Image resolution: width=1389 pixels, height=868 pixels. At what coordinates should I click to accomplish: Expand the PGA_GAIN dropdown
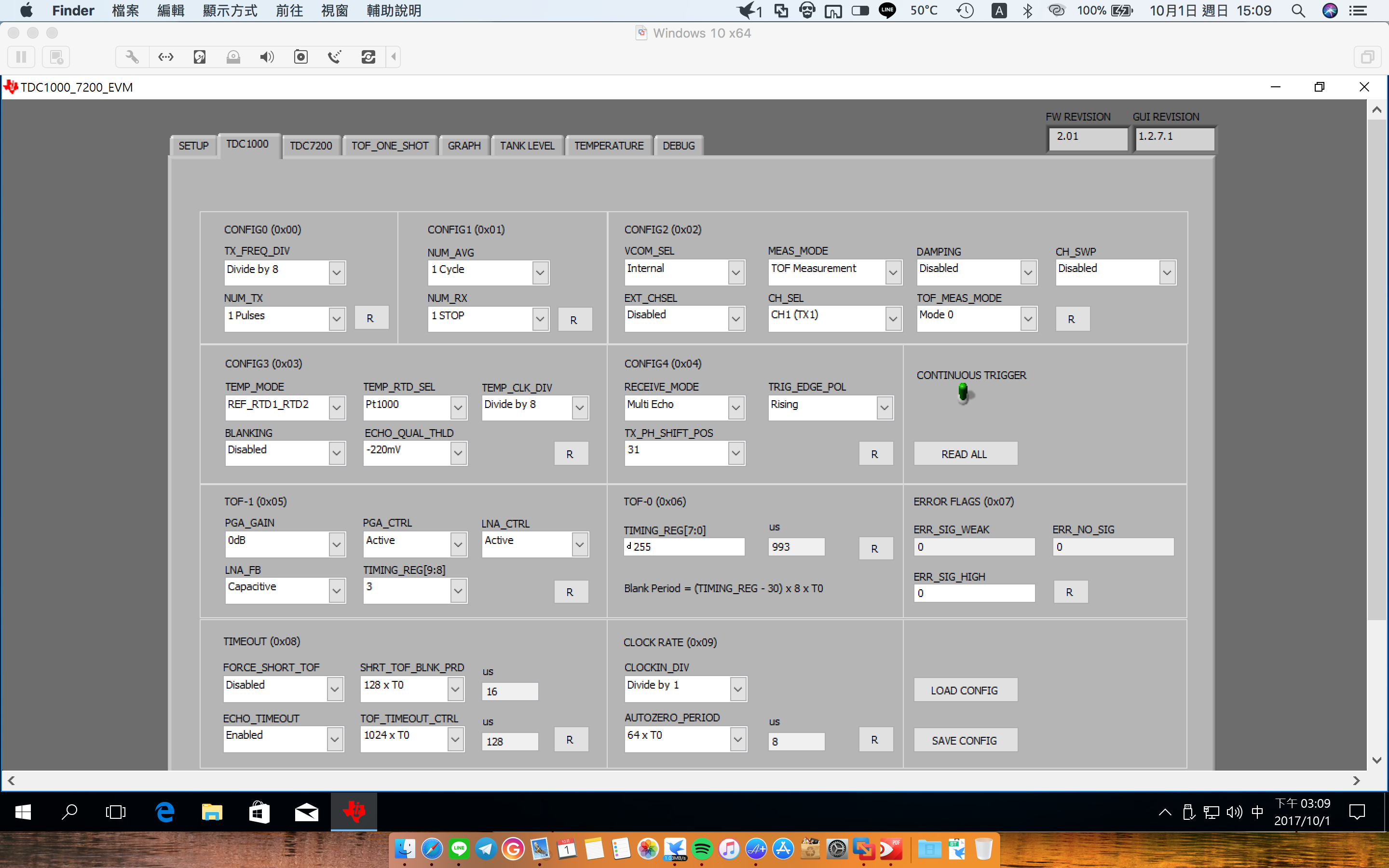tap(337, 544)
